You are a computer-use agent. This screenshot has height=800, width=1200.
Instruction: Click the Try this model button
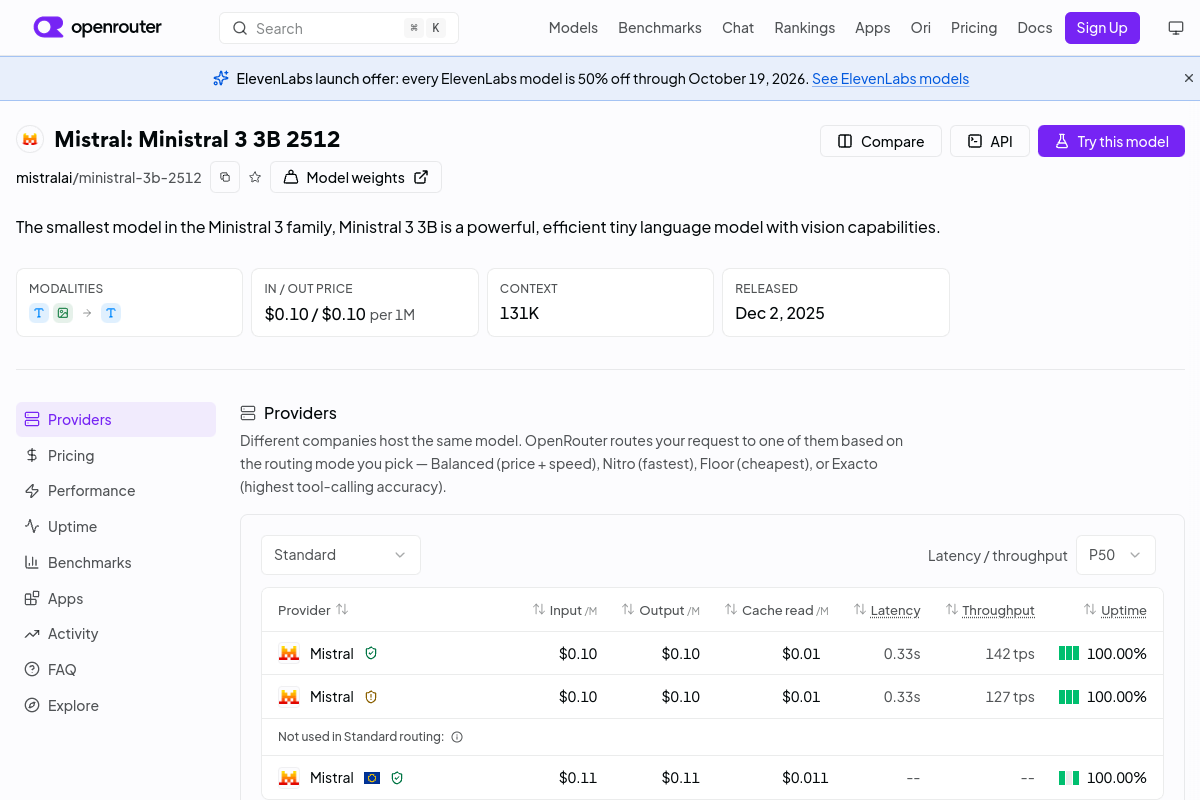pos(1111,141)
